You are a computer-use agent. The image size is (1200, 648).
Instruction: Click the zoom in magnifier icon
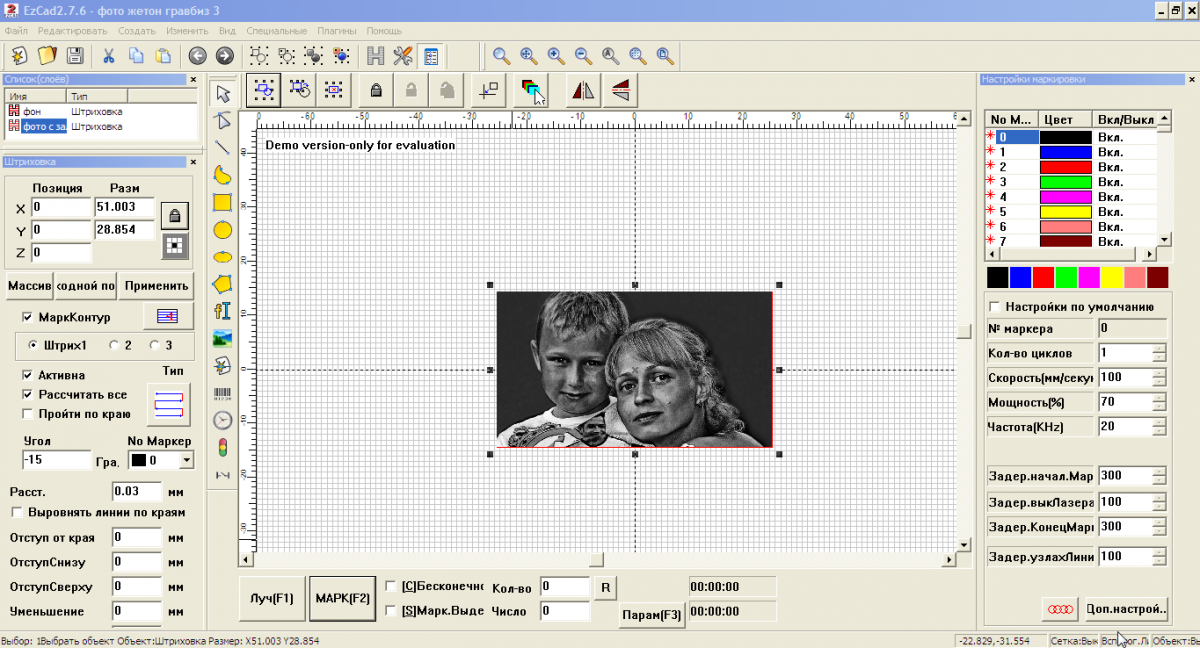coord(555,56)
